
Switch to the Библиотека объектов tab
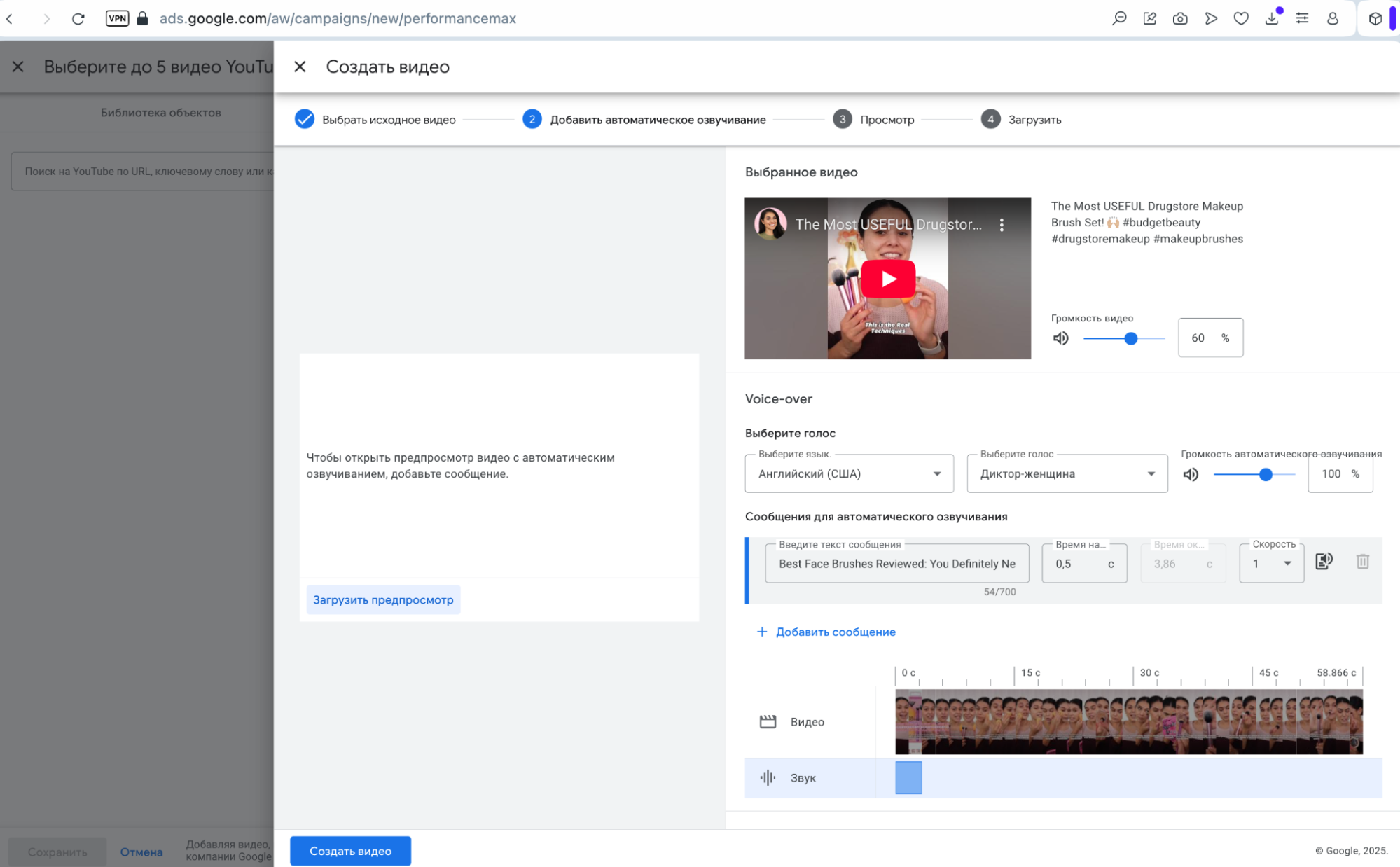pyautogui.click(x=160, y=113)
